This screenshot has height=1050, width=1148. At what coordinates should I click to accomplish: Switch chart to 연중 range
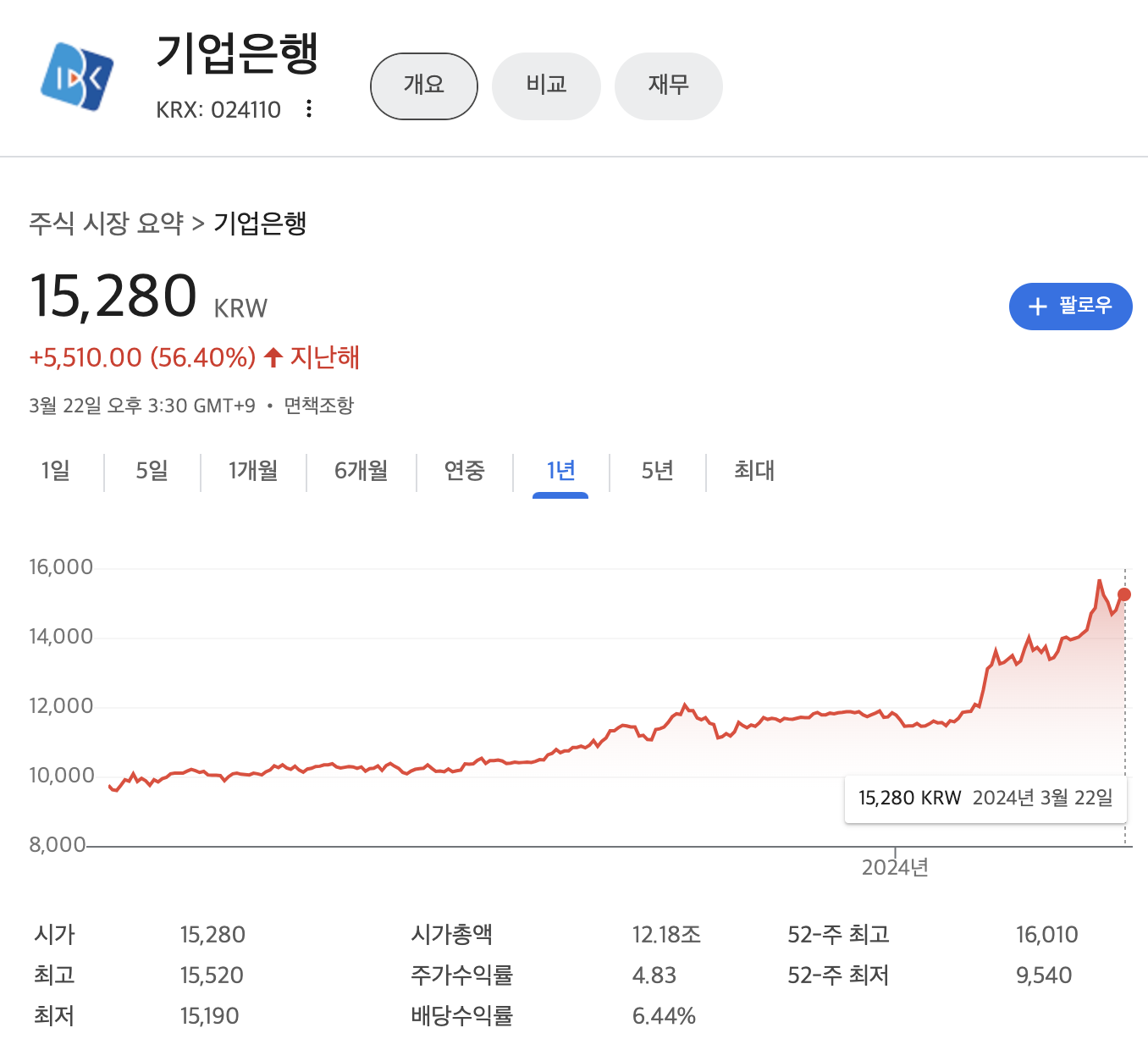pos(465,471)
